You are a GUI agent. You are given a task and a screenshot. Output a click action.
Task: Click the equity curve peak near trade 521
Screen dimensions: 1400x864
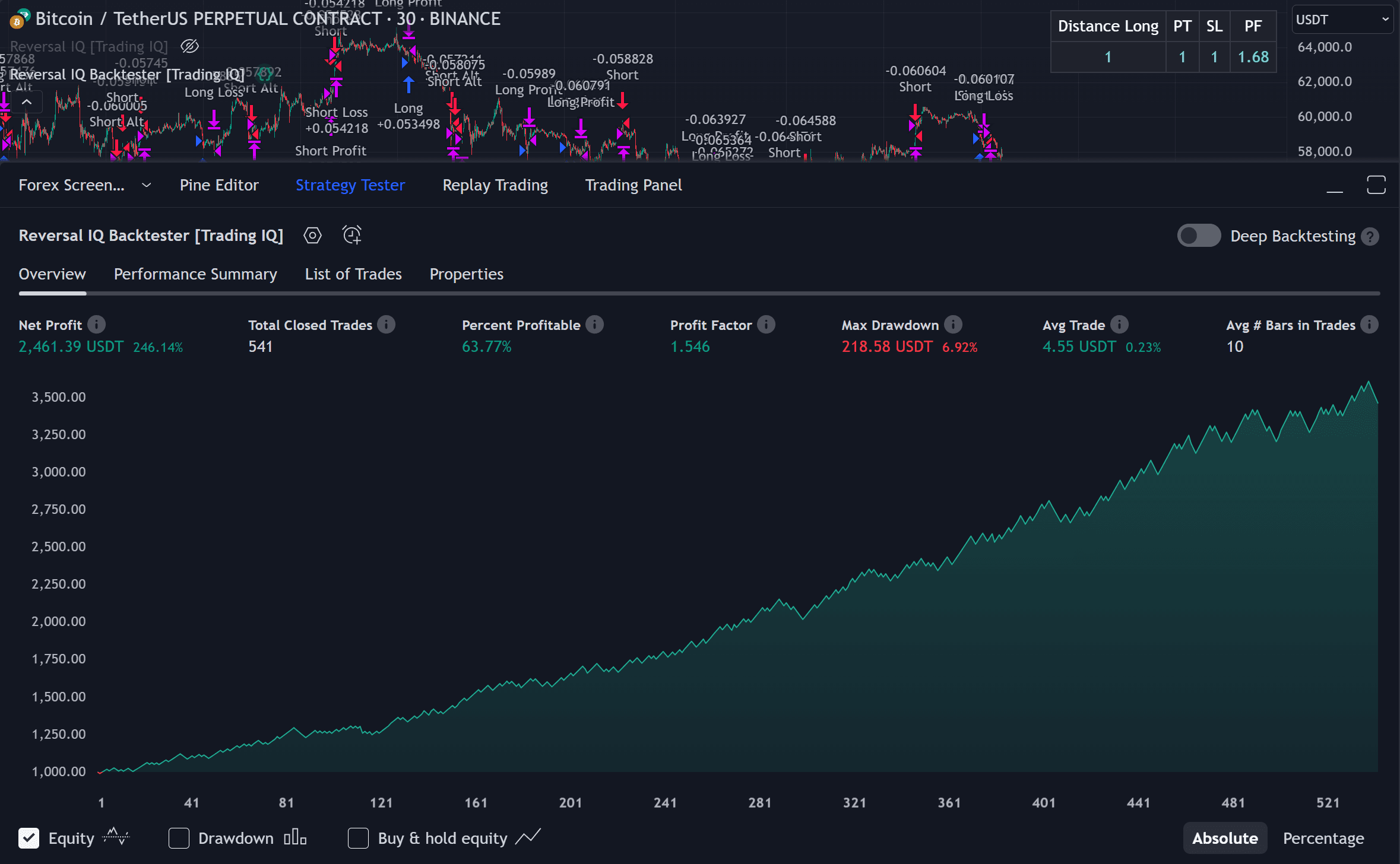click(x=1369, y=383)
